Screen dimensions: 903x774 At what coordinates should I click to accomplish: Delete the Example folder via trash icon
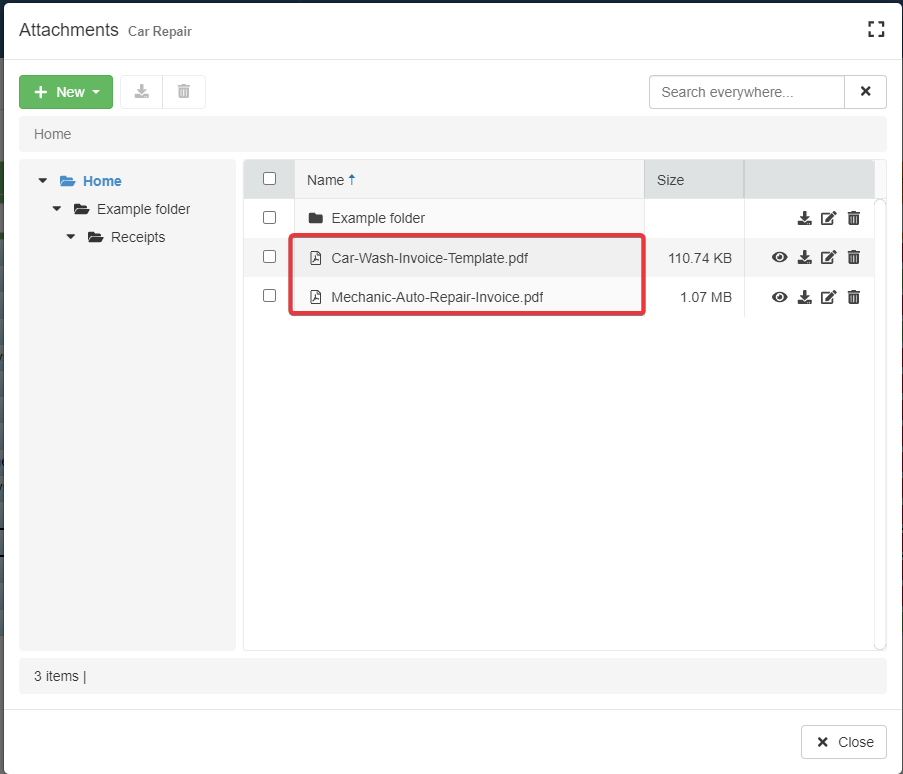coord(853,218)
